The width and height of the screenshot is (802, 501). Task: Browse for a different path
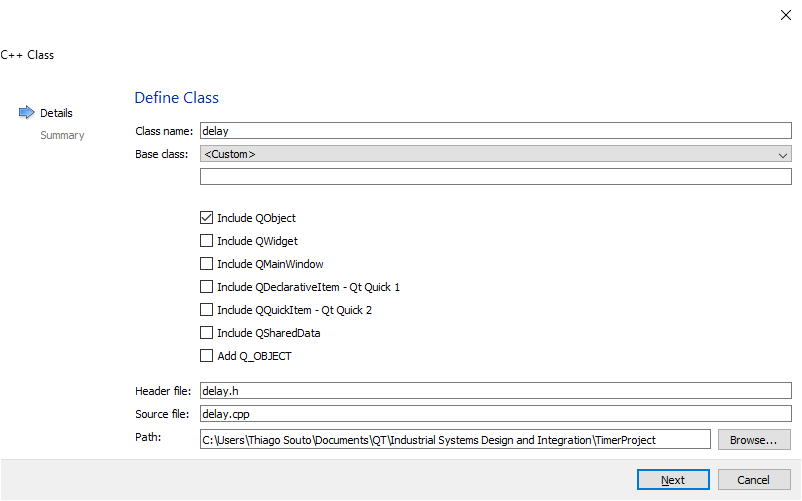click(753, 440)
